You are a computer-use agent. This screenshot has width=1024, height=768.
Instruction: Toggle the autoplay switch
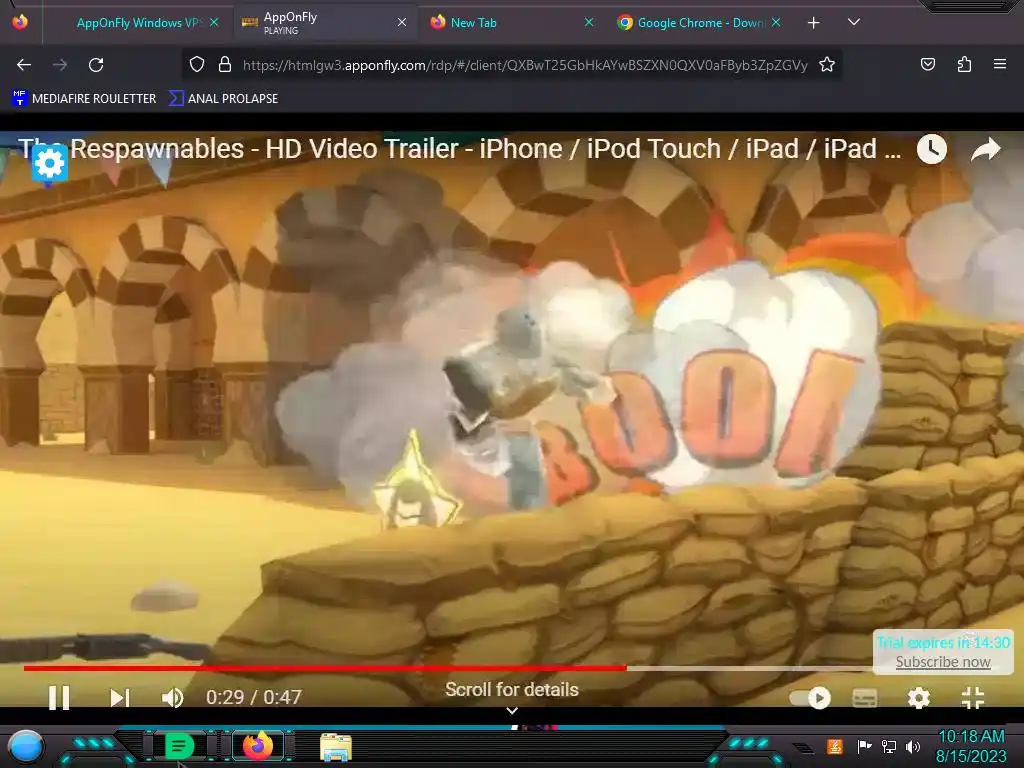[810, 698]
